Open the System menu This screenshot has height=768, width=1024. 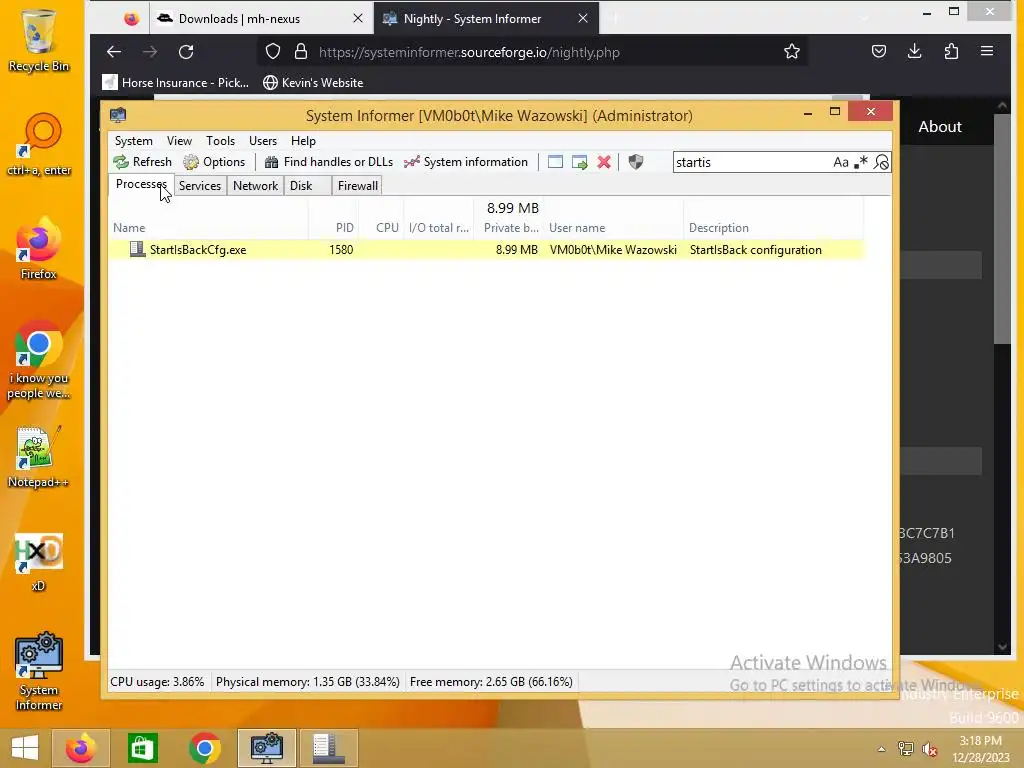pos(133,141)
